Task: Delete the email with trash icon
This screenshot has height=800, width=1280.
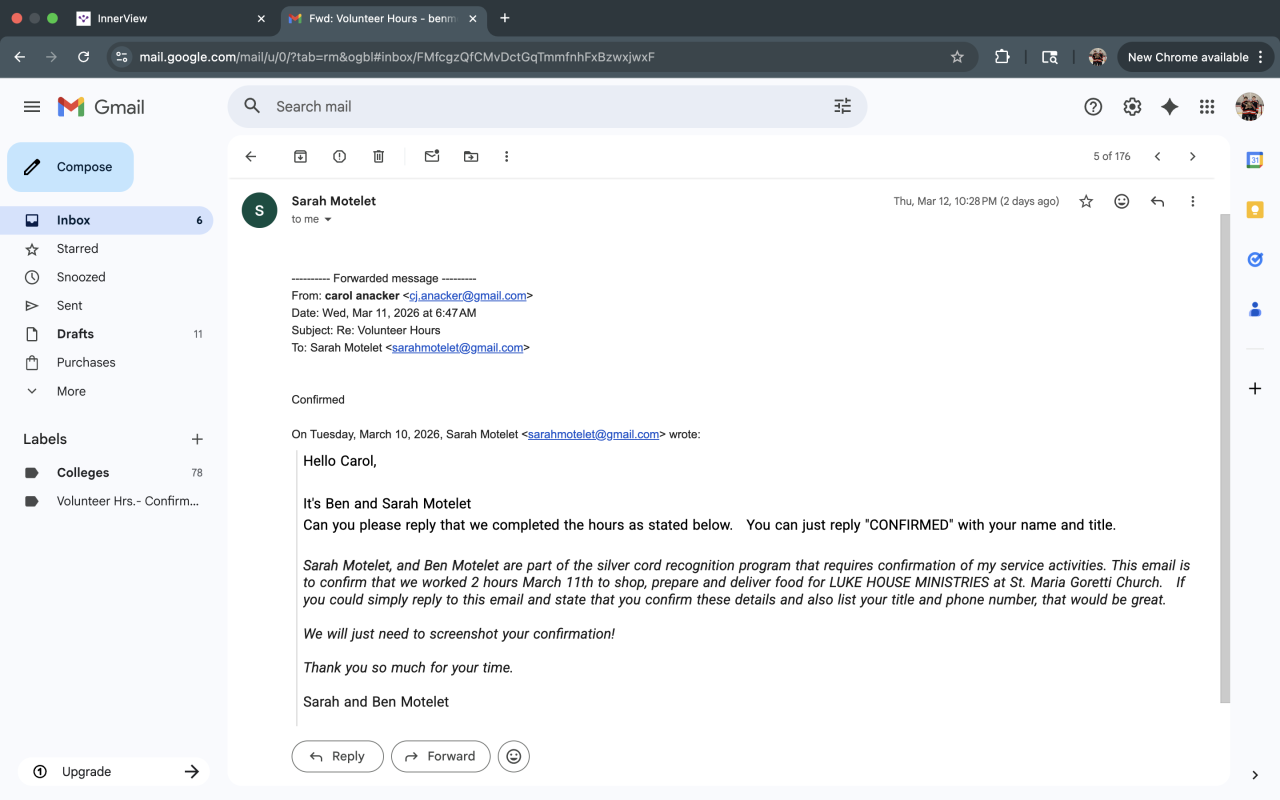Action: click(379, 157)
